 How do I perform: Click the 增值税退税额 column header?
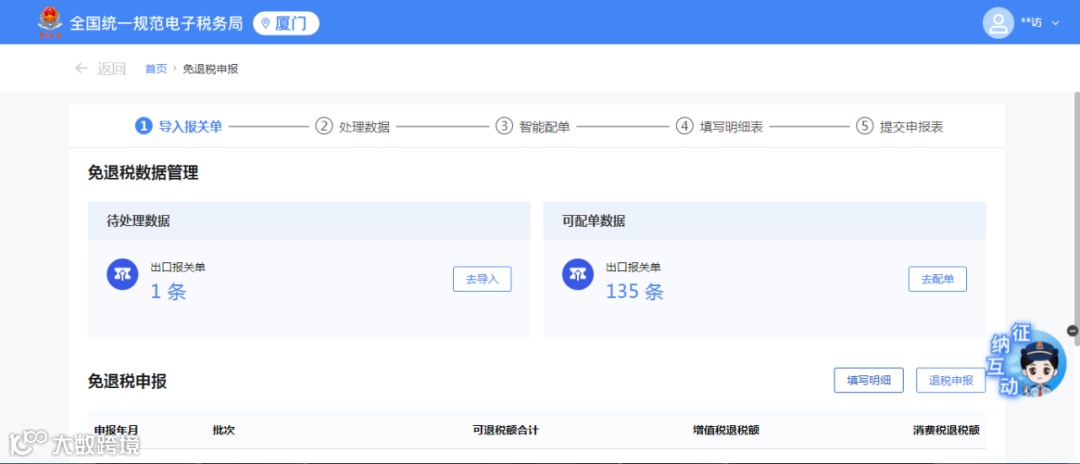[726, 430]
